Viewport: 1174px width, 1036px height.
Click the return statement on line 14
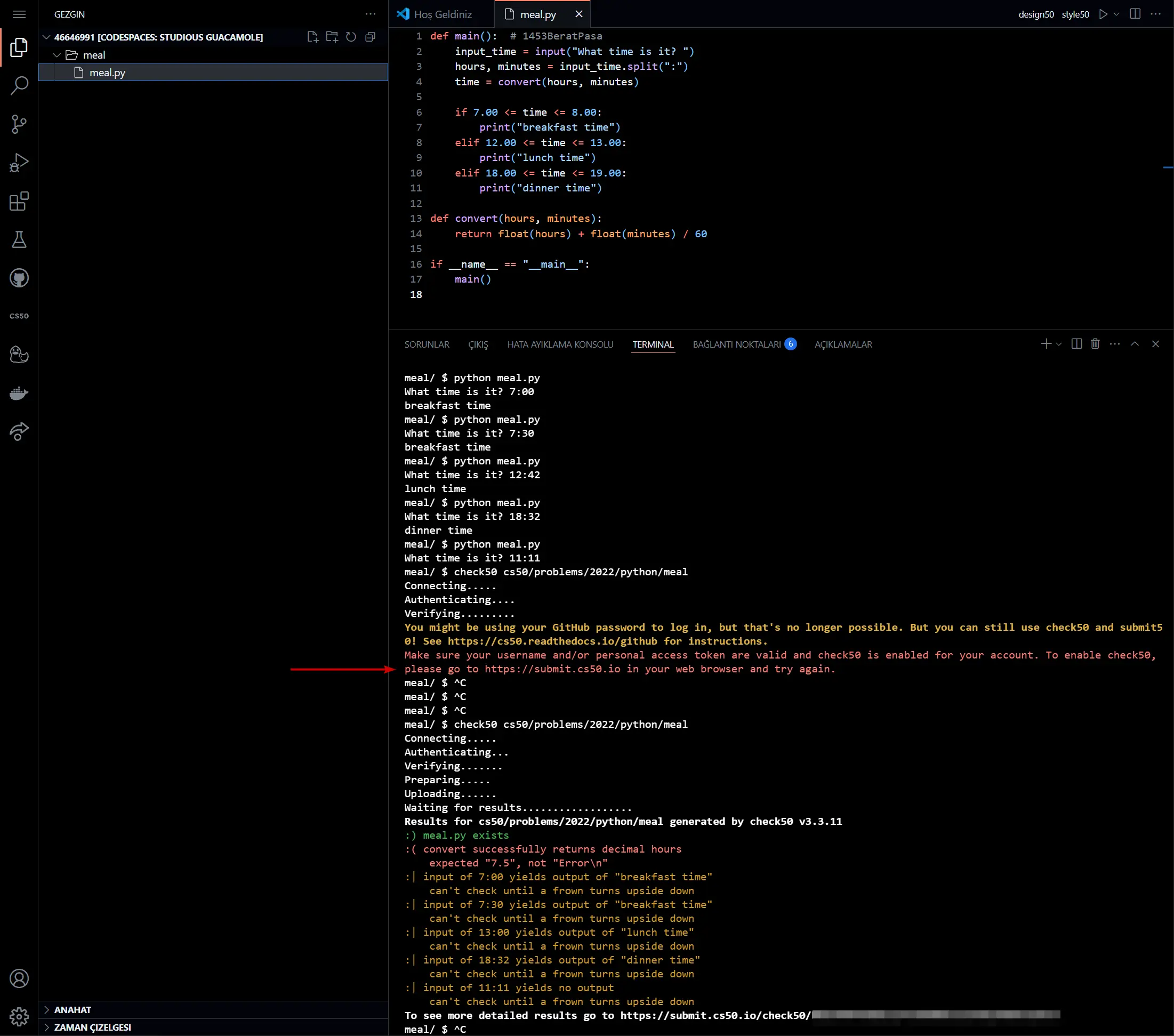(x=581, y=234)
